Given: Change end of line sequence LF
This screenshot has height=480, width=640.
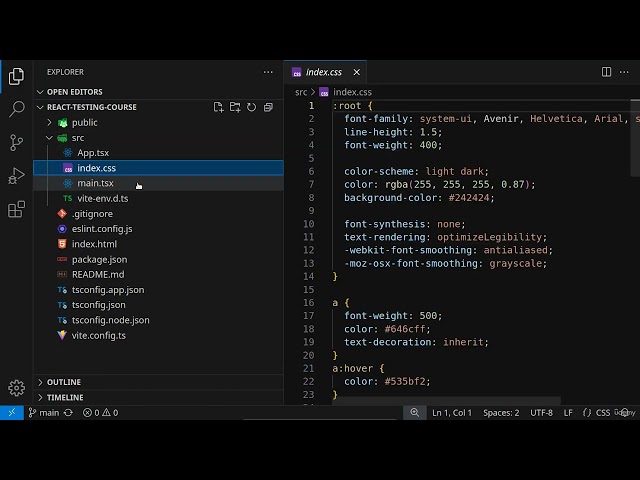Looking at the screenshot, I should tap(568, 413).
